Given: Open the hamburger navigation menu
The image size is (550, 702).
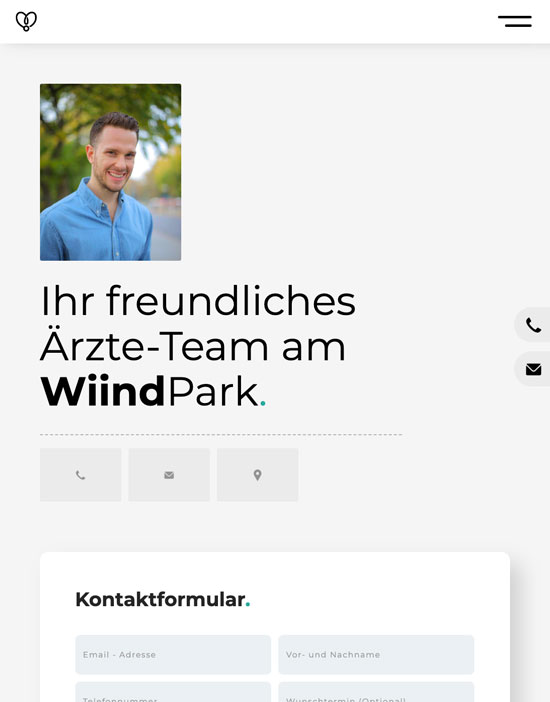Looking at the screenshot, I should (x=515, y=21).
